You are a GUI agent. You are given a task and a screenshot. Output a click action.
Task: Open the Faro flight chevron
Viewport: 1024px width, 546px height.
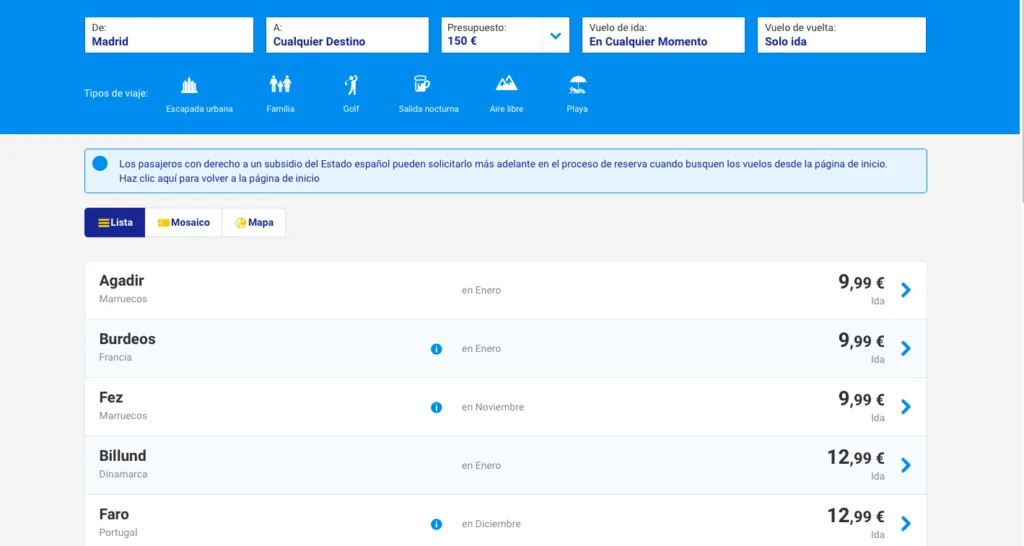(906, 524)
